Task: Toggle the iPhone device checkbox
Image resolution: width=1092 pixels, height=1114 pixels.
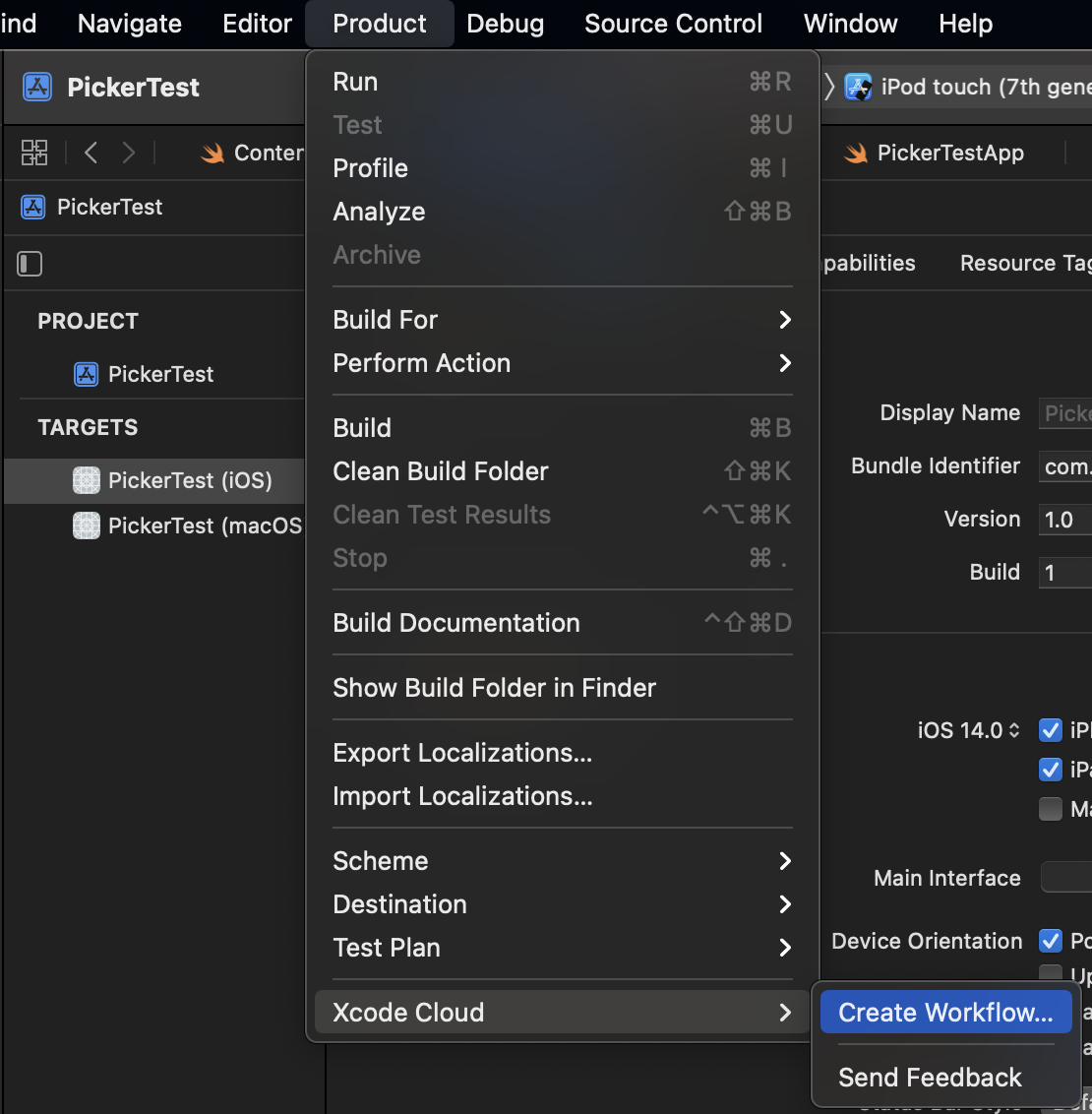Action: [1051, 730]
